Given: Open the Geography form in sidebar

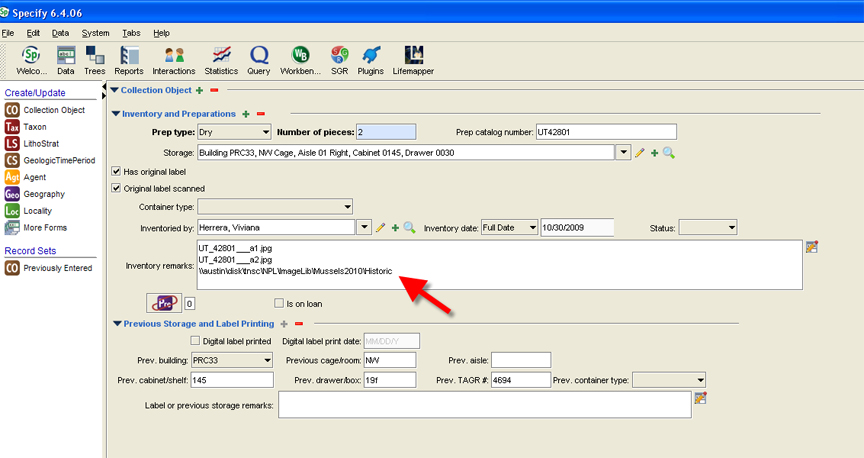Looking at the screenshot, I should (x=44, y=194).
